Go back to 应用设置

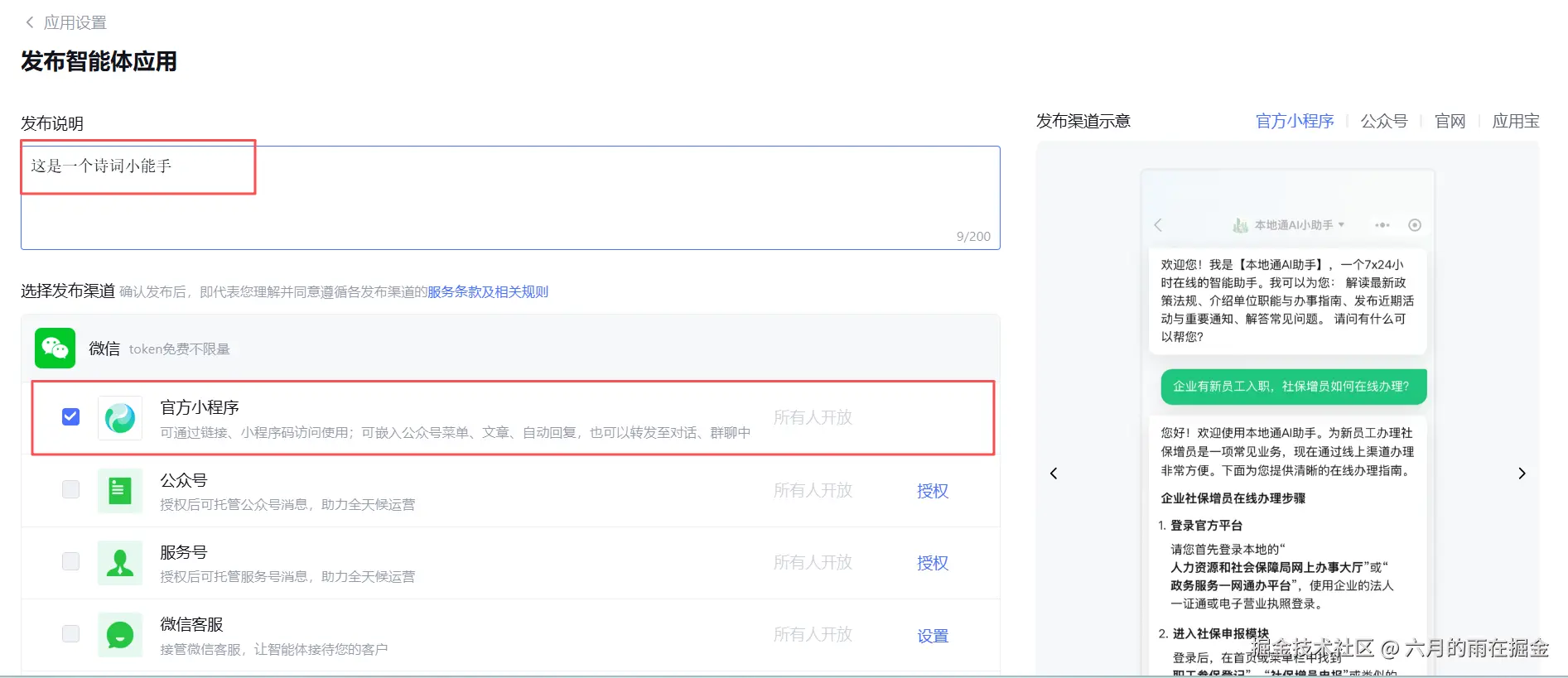pyautogui.click(x=31, y=22)
